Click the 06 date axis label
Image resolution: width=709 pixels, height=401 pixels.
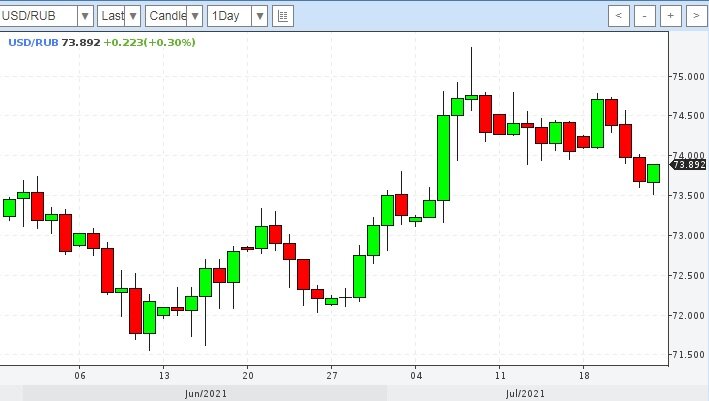pyautogui.click(x=80, y=375)
